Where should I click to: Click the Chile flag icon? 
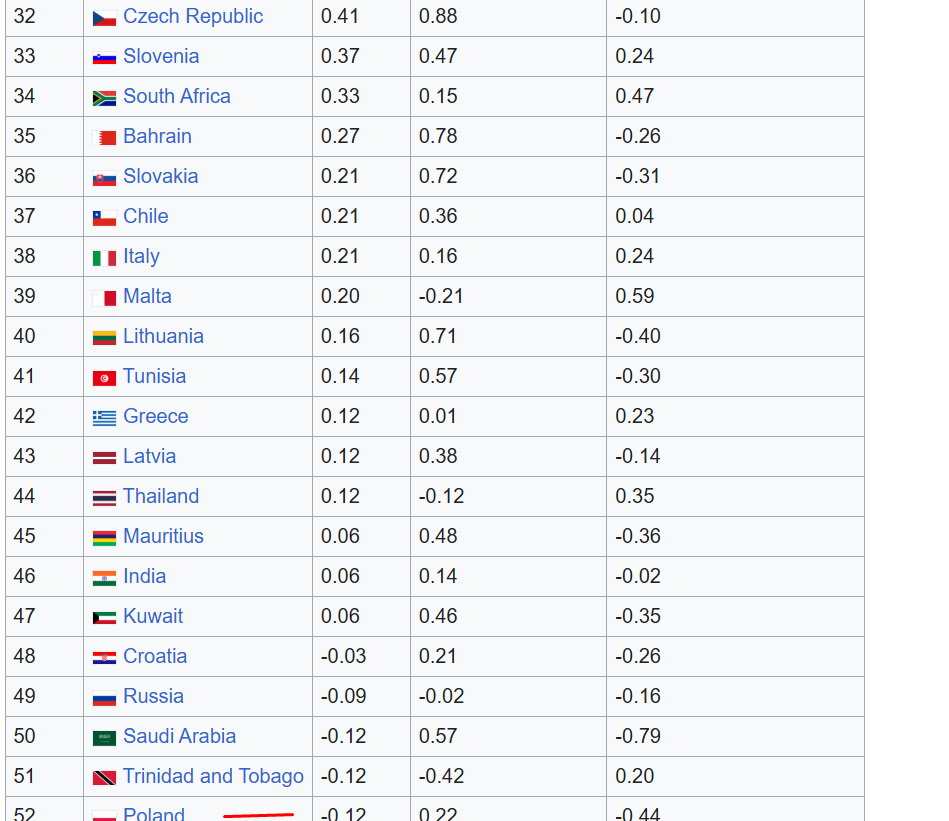104,218
